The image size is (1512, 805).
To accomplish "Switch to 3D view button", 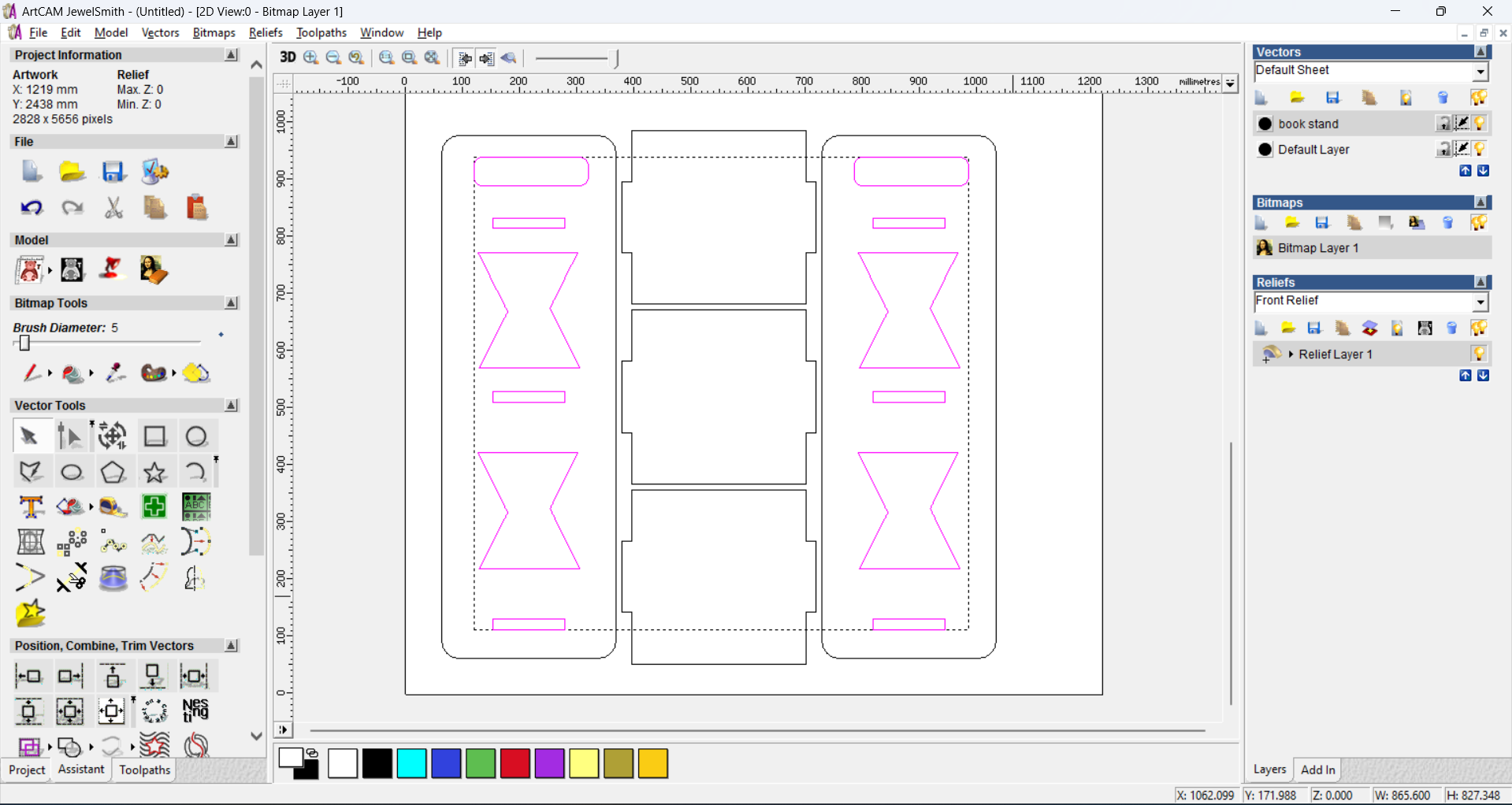I will click(288, 57).
